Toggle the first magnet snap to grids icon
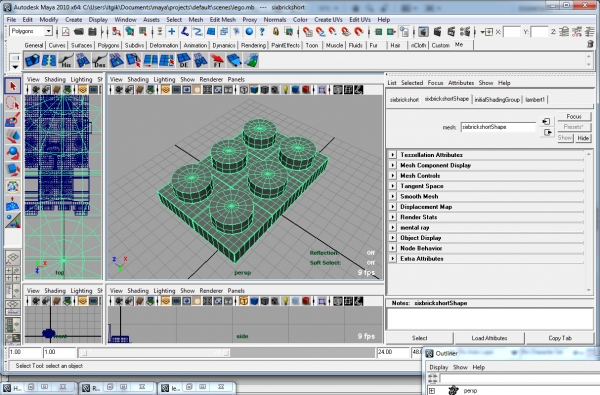 (308, 32)
